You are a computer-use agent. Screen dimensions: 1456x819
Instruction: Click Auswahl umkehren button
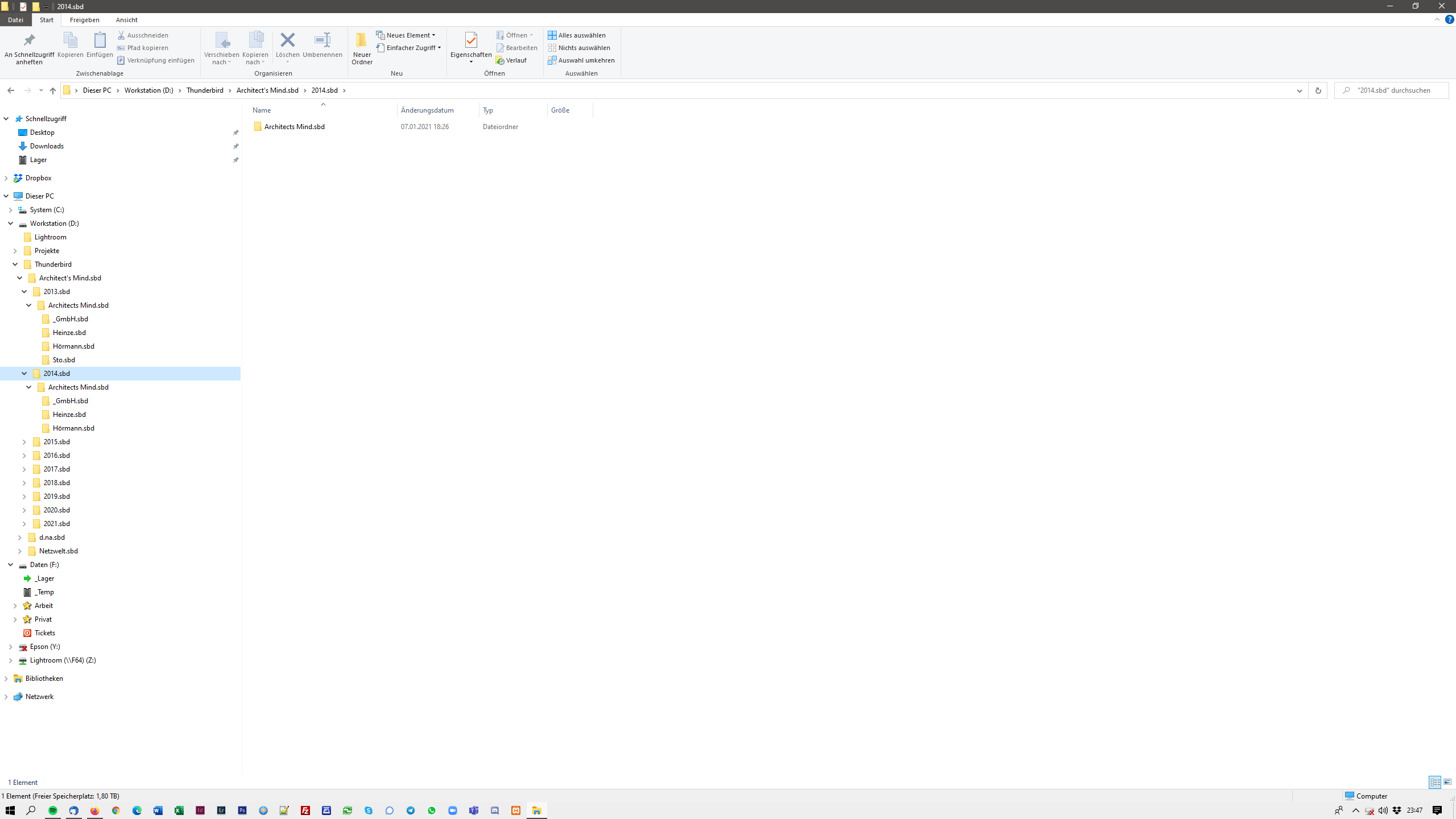coord(581,60)
